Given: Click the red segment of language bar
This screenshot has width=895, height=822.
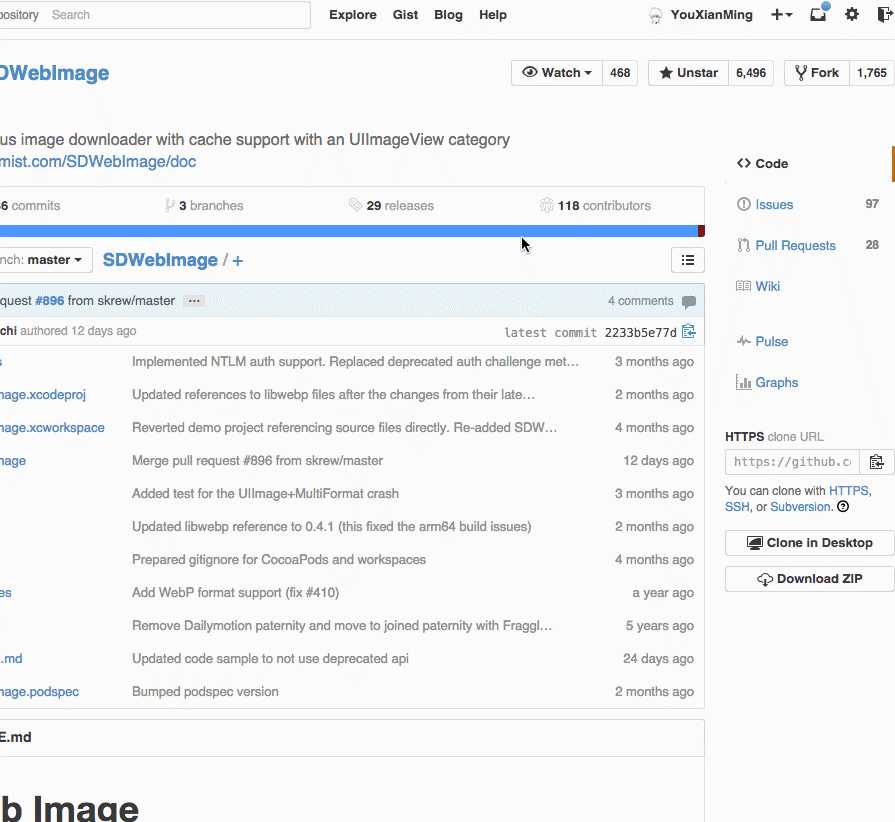Looking at the screenshot, I should click(x=702, y=231).
